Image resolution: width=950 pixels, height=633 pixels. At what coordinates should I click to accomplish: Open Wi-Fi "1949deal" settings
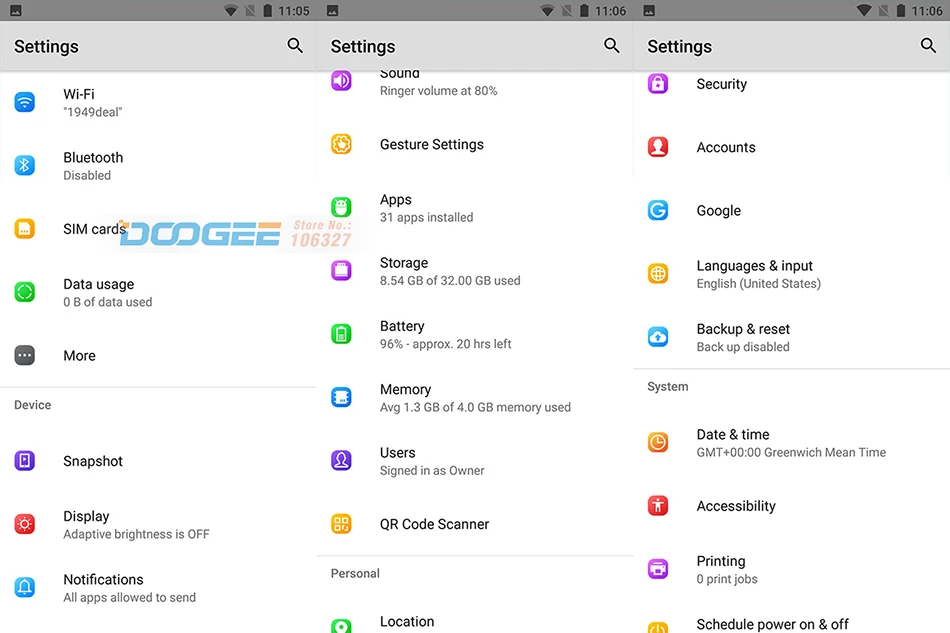coord(158,102)
